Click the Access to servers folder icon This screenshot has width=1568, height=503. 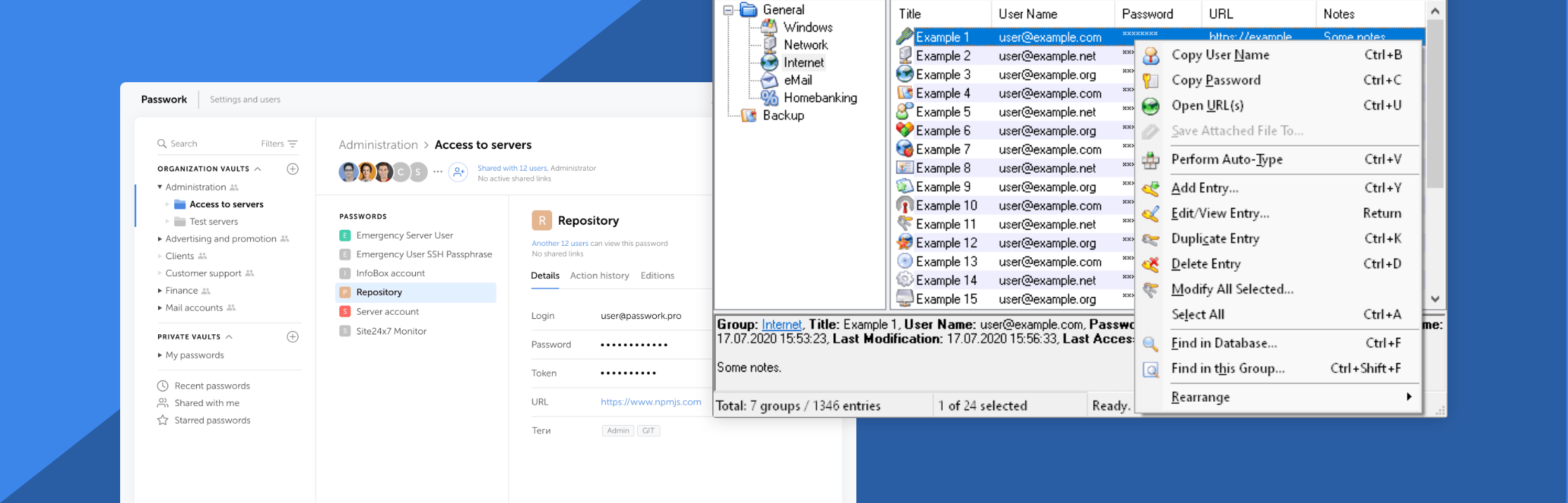[x=180, y=204]
